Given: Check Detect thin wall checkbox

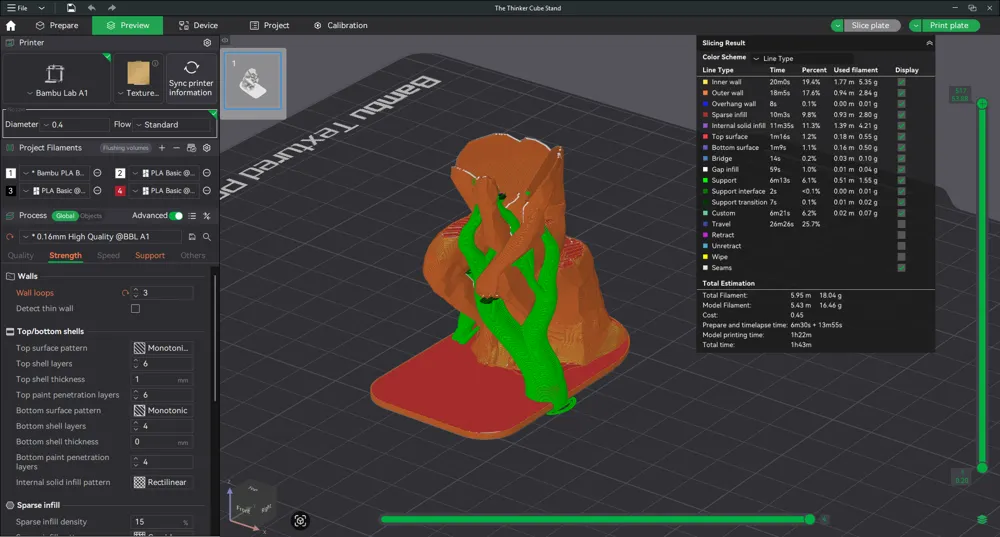Looking at the screenshot, I should (135, 309).
